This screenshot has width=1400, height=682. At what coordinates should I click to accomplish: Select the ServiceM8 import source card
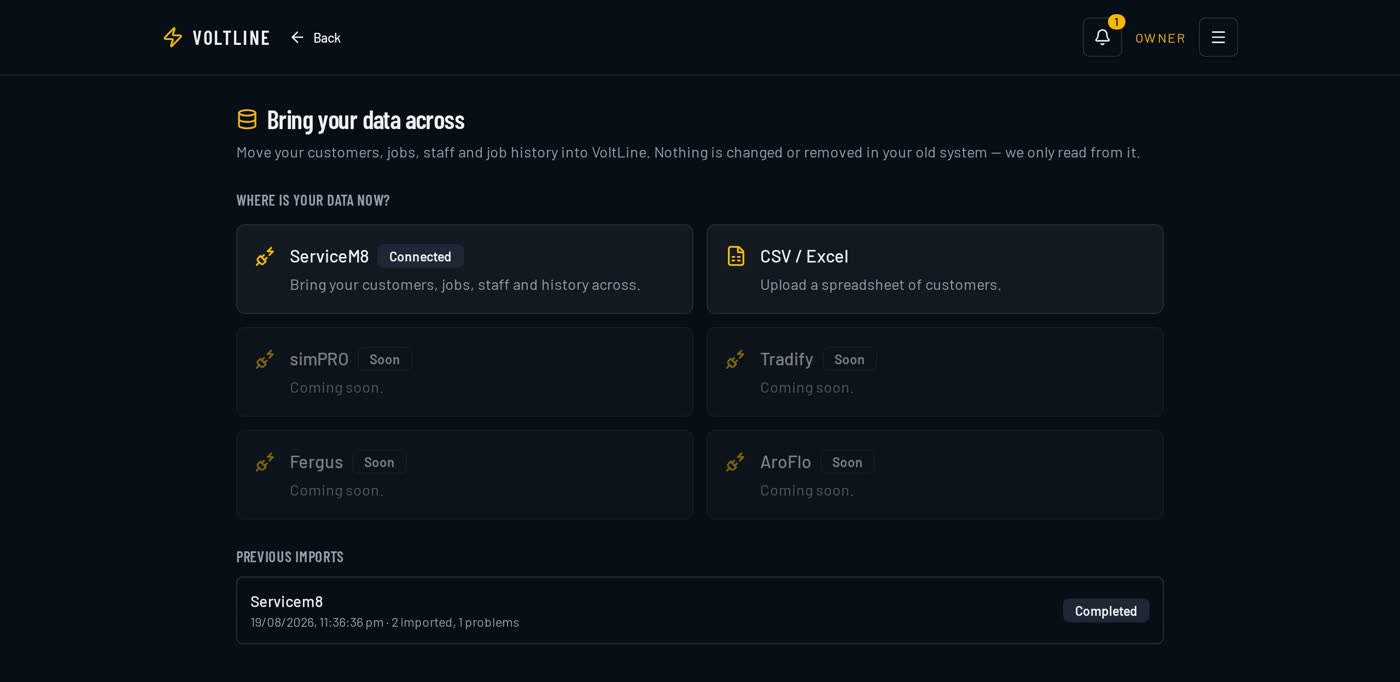click(464, 269)
